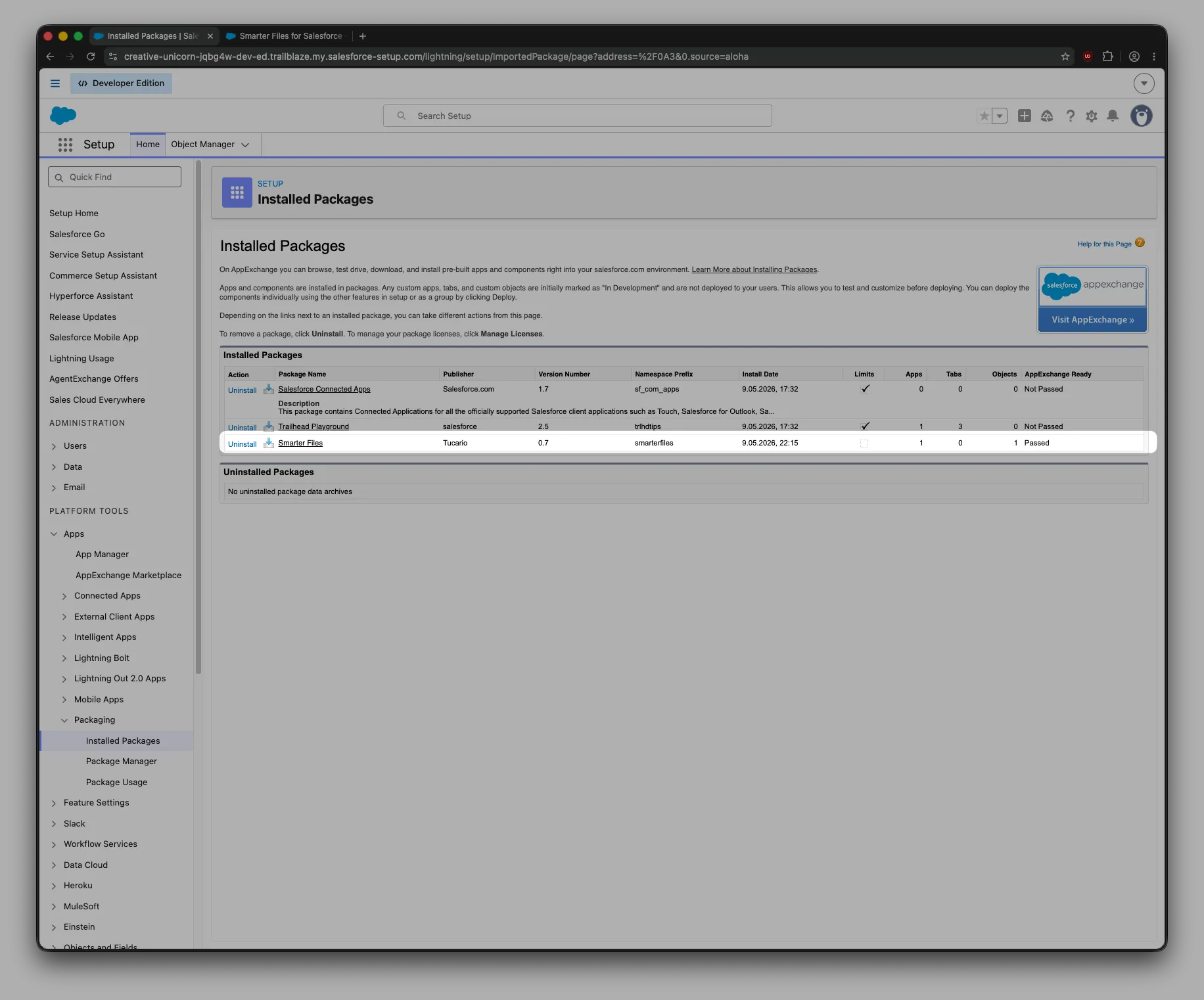Viewport: 1204px width, 1000px height.
Task: Click Visit AppExchange button
Action: tap(1092, 320)
